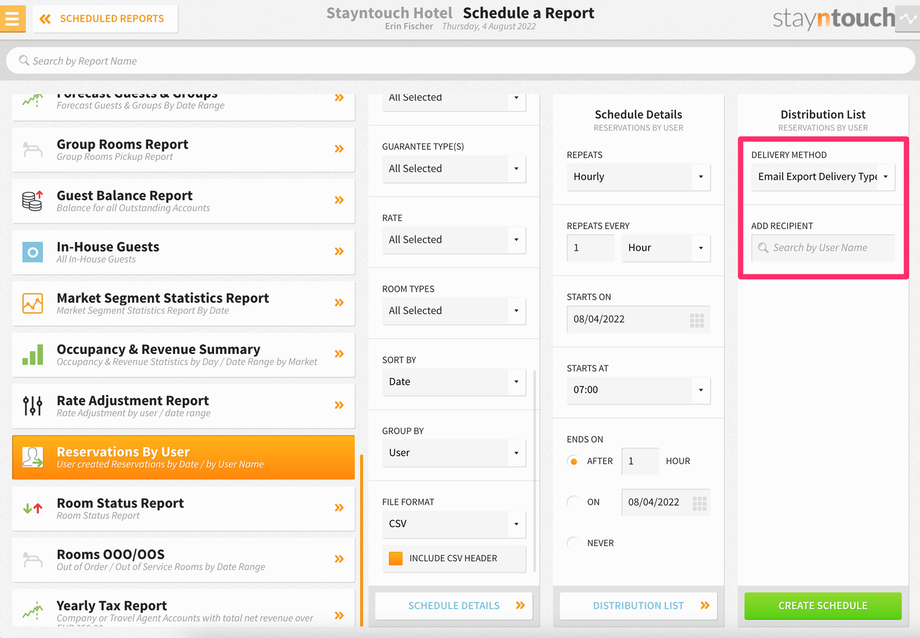The image size is (920, 638).
Task: Open Rooms OOO/OOS chevron arrow
Action: (339, 559)
